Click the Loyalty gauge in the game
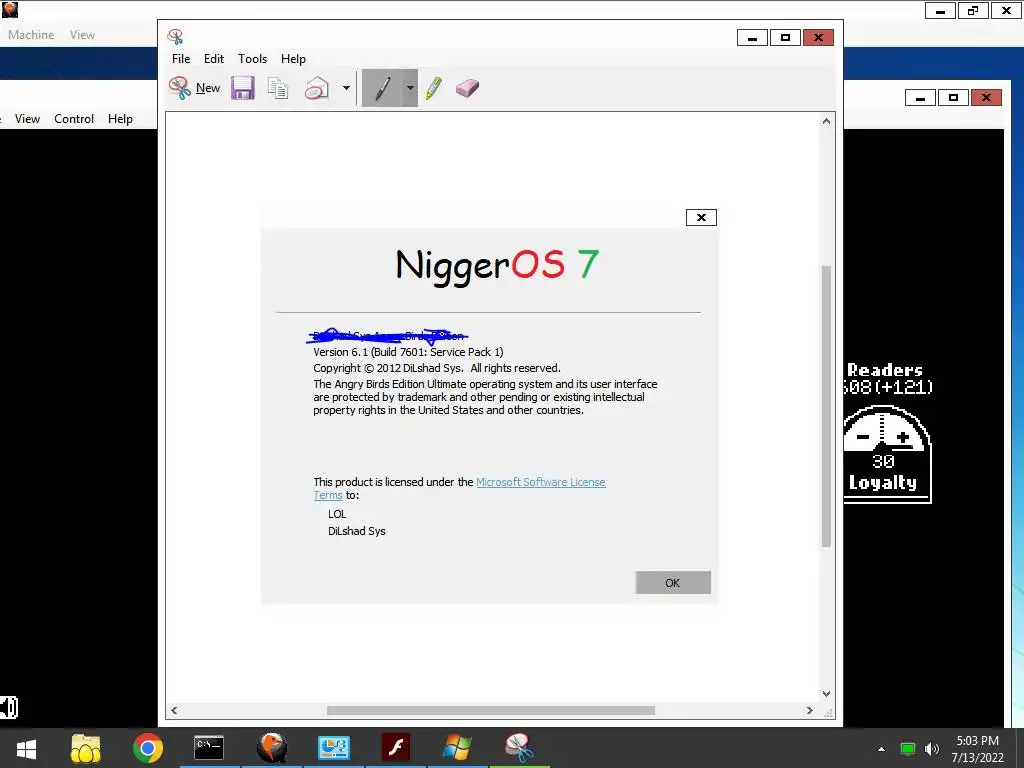 [x=887, y=454]
